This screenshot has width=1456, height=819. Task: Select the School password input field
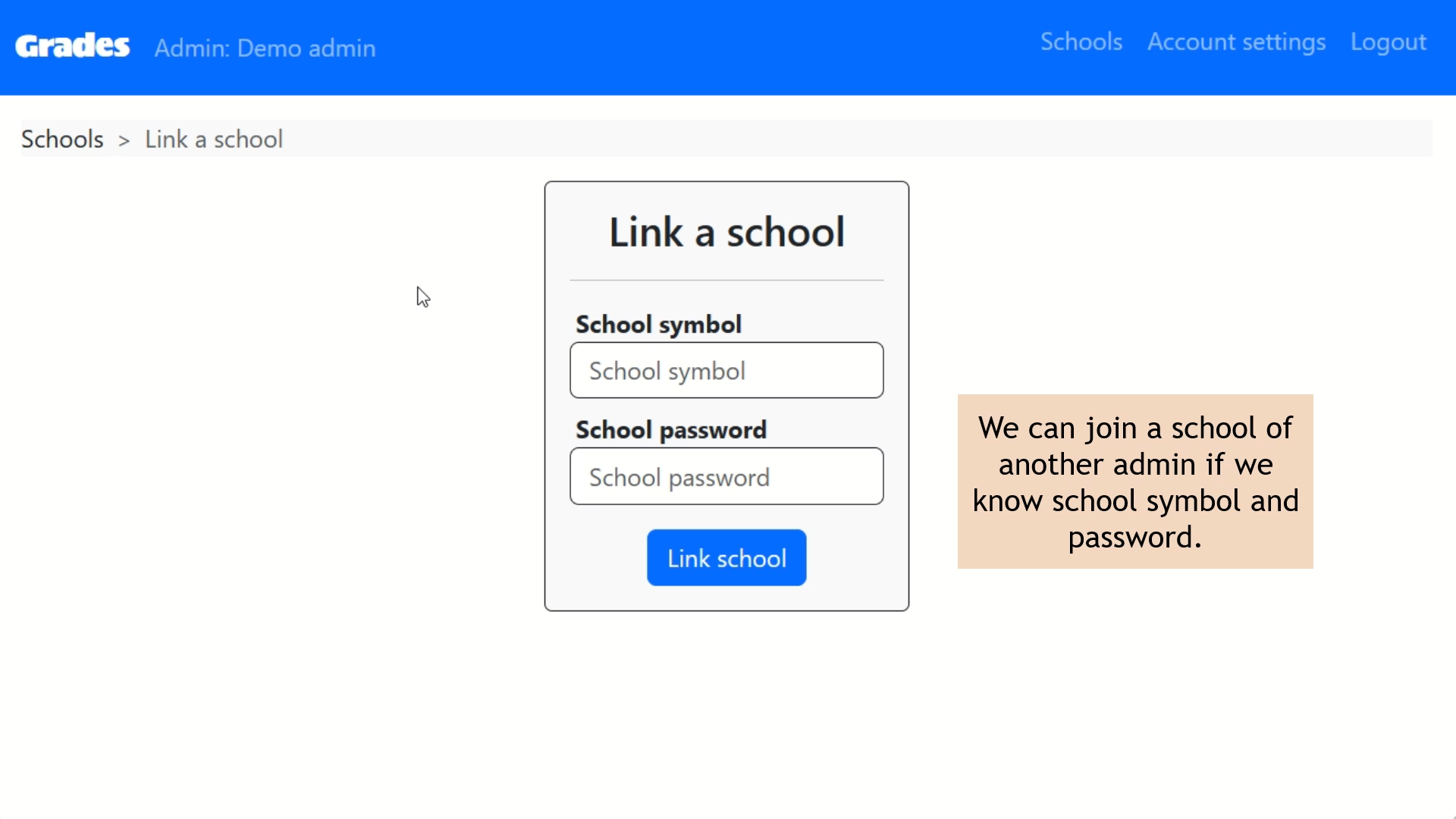pos(728,477)
